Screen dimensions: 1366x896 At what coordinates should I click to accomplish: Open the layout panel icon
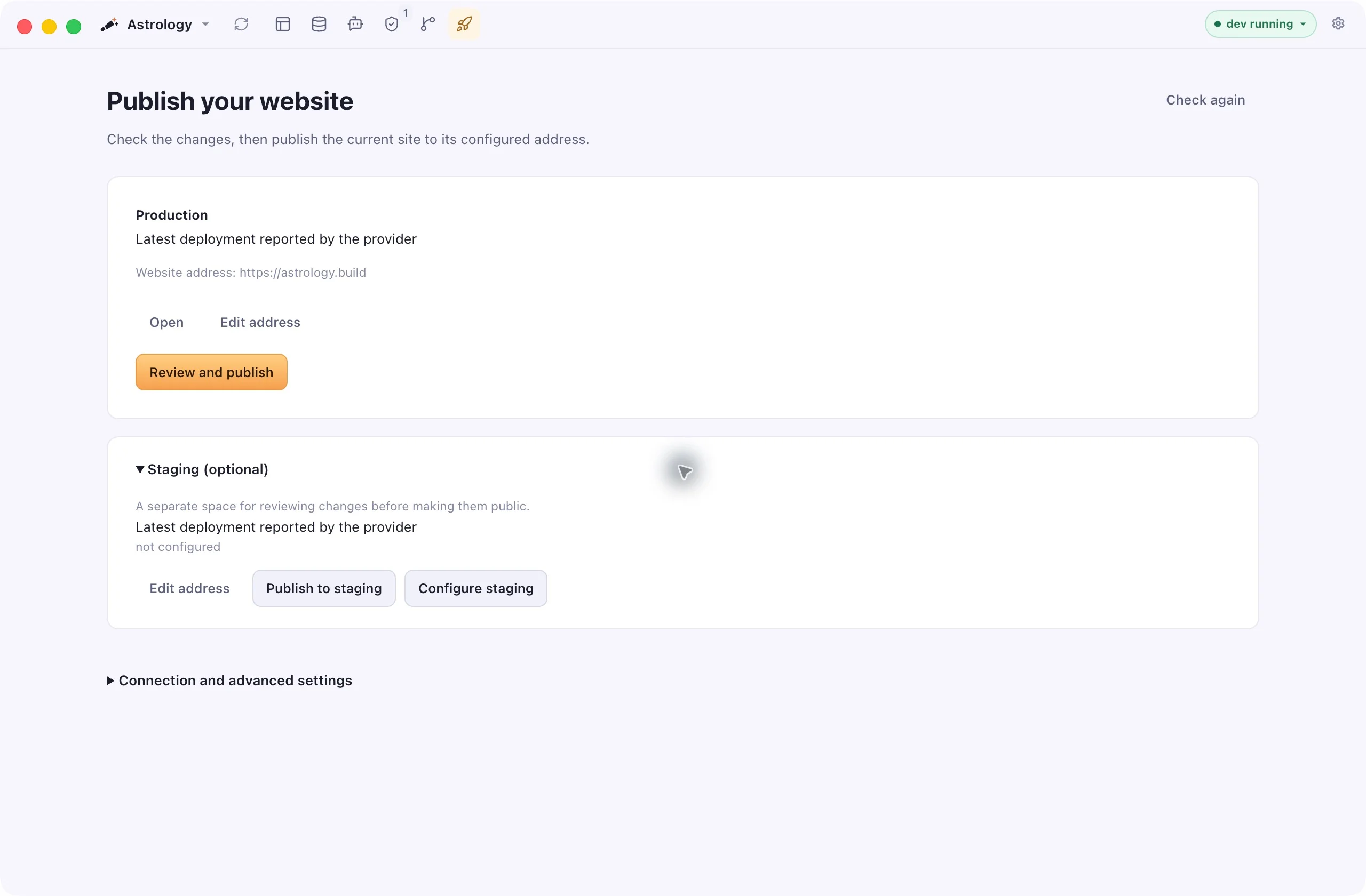pyautogui.click(x=282, y=24)
